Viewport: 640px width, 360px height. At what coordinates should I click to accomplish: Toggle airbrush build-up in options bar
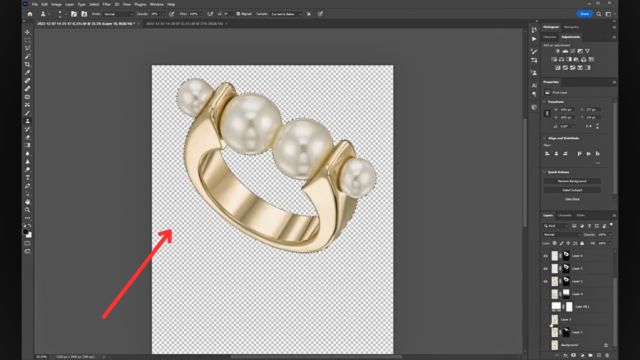click(210, 14)
